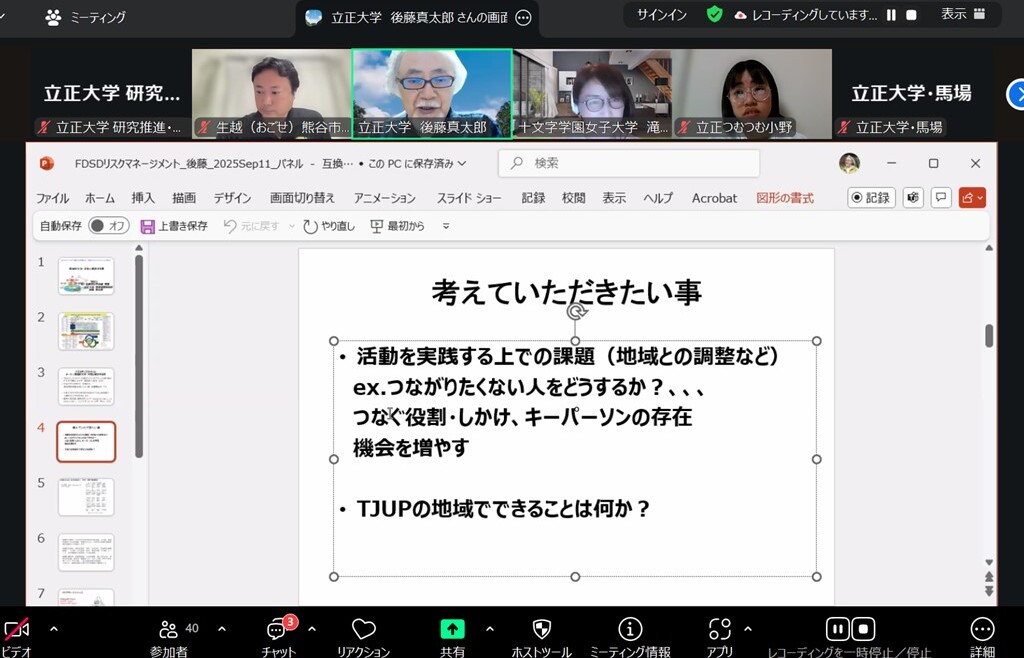
Task: Open the Reactions heart icon
Action: tap(363, 630)
